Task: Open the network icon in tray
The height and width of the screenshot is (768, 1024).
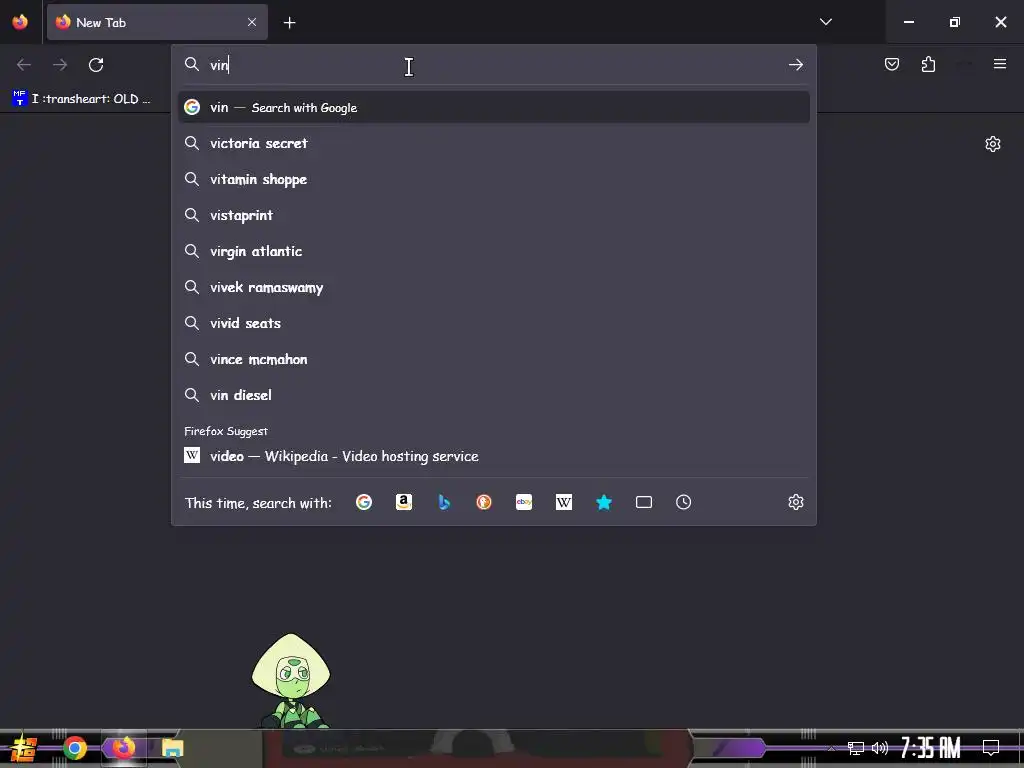Action: pos(856,748)
